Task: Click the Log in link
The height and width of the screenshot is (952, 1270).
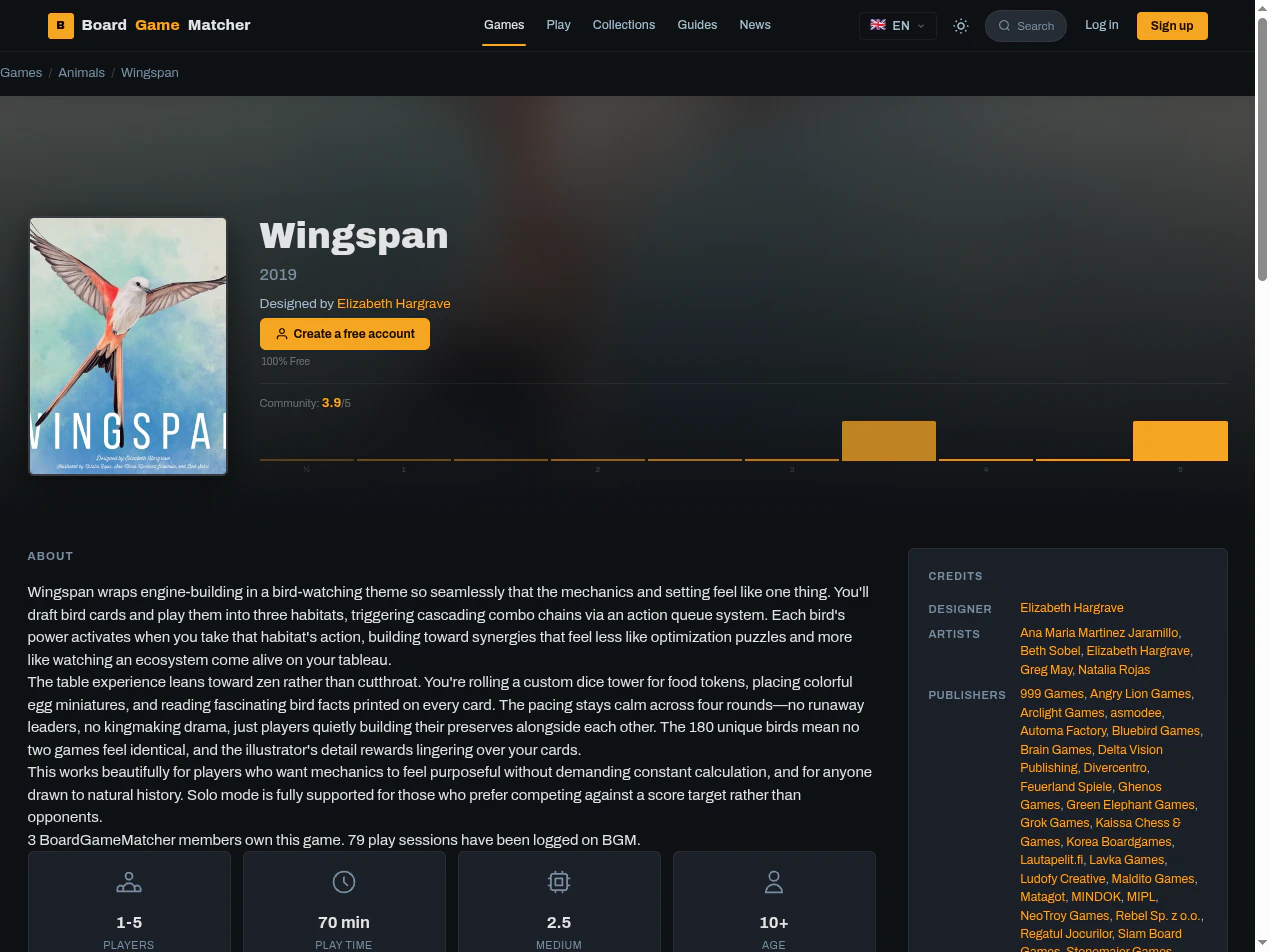Action: (1102, 25)
